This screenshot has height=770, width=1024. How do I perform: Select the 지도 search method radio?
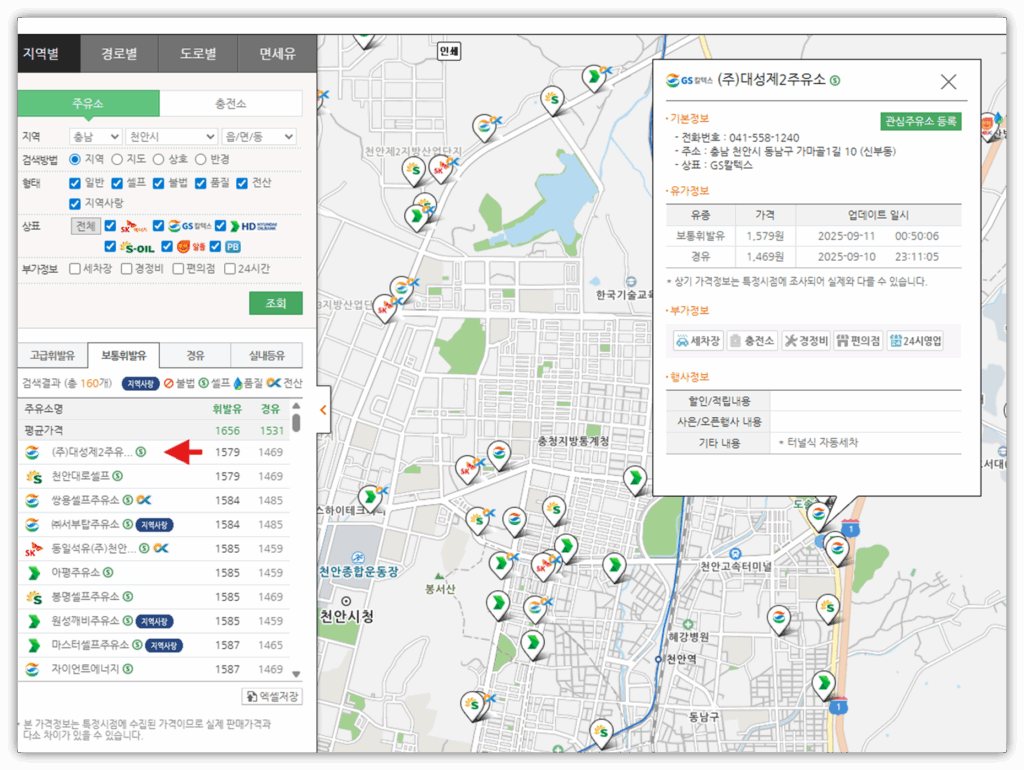point(117,159)
